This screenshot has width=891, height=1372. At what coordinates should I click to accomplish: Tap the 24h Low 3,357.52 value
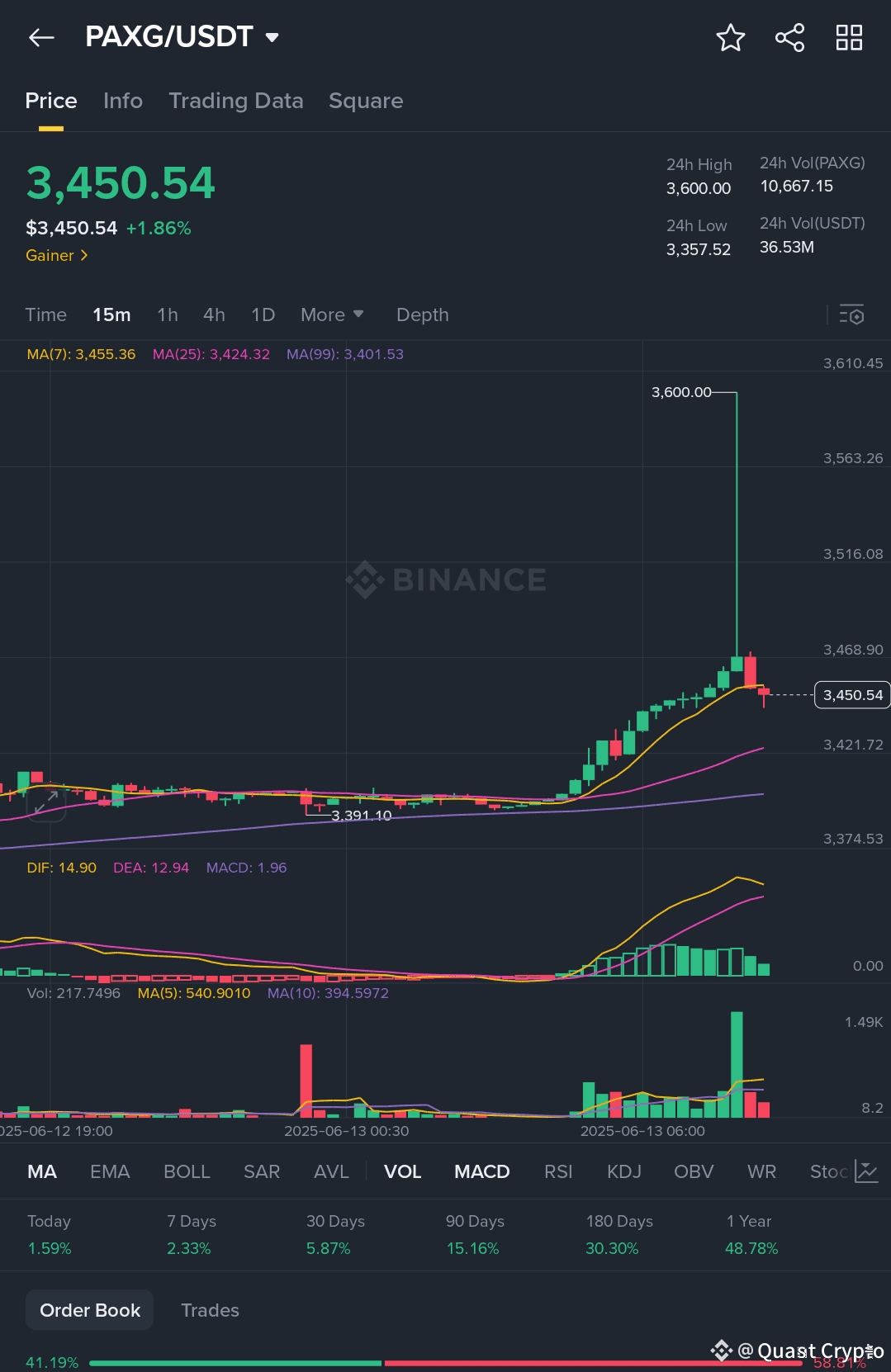[699, 249]
